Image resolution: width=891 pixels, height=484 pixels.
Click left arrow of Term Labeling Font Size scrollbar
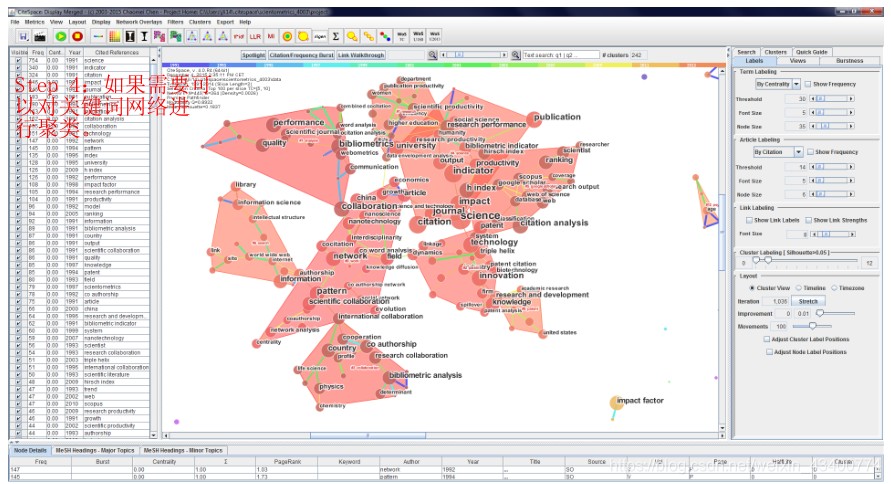tap(813, 112)
